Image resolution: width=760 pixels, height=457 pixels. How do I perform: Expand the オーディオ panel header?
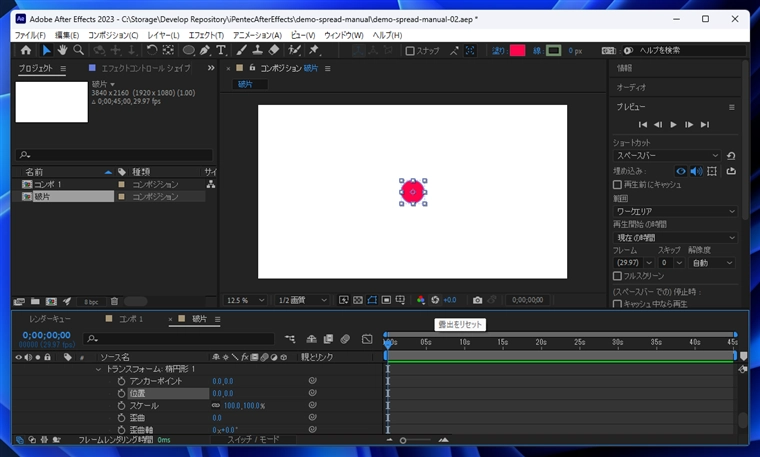click(631, 87)
